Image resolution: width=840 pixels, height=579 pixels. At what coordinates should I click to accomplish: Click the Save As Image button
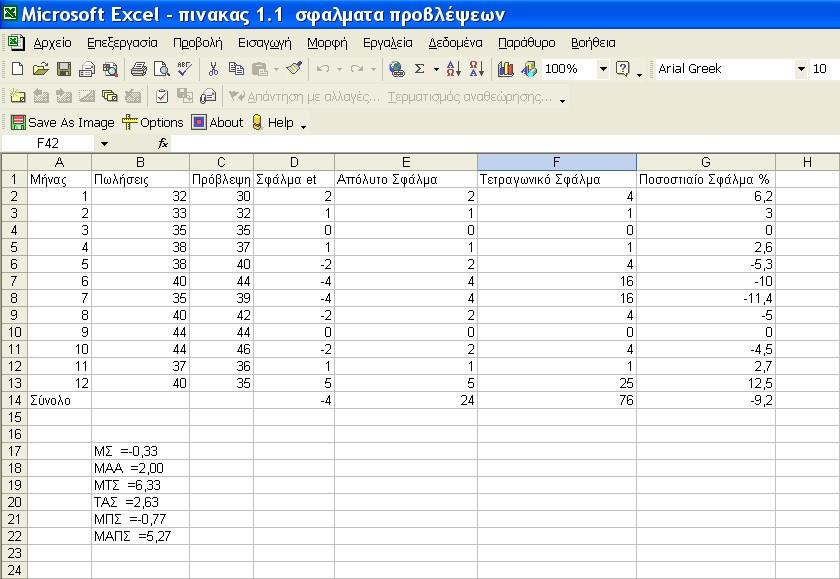(62, 123)
